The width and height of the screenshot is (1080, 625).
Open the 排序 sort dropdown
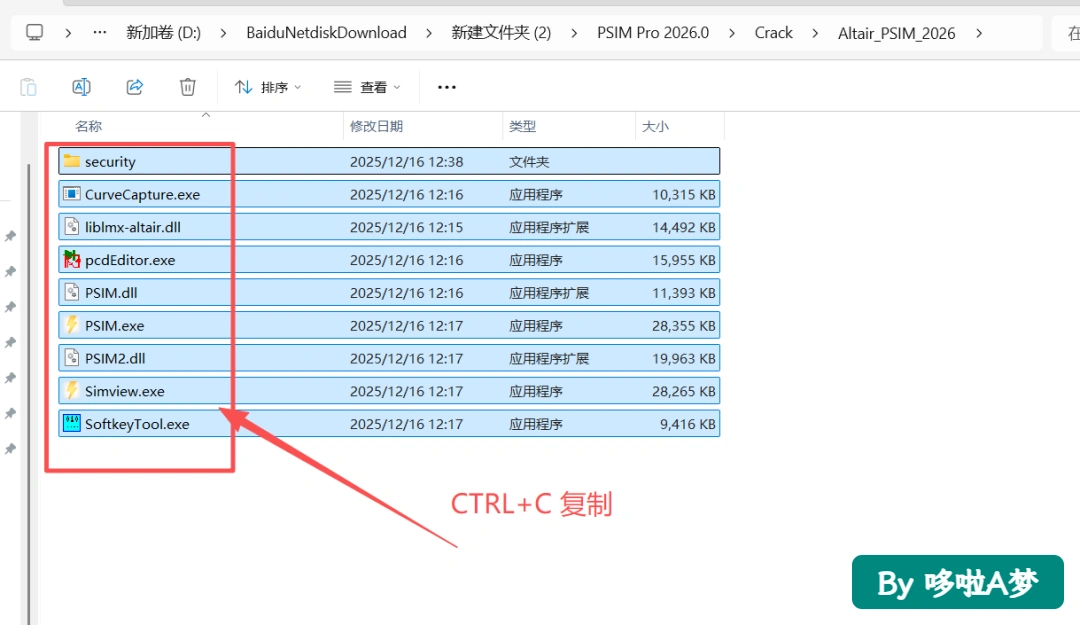click(x=268, y=87)
